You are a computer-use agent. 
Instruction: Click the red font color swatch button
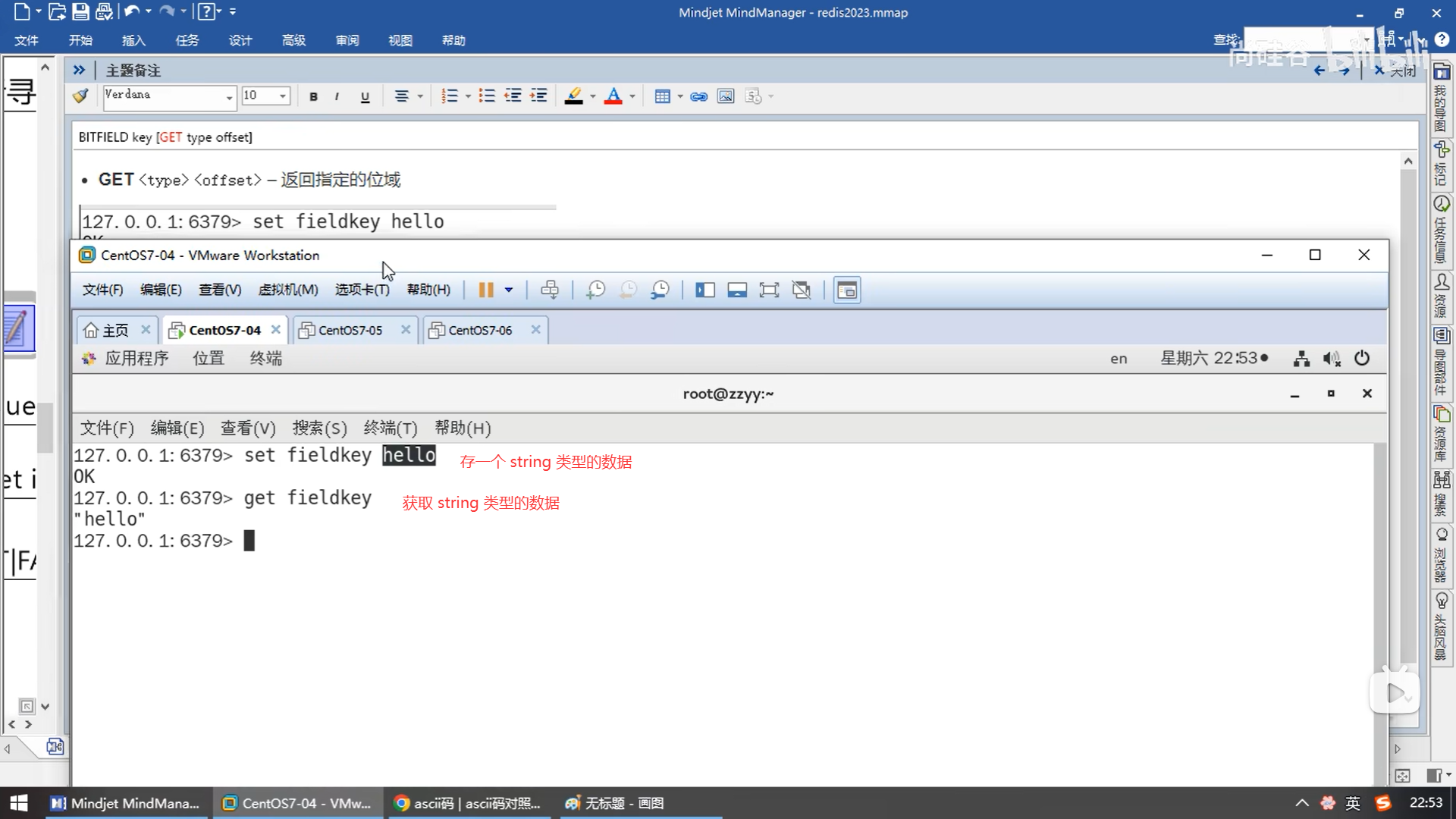coord(613,96)
